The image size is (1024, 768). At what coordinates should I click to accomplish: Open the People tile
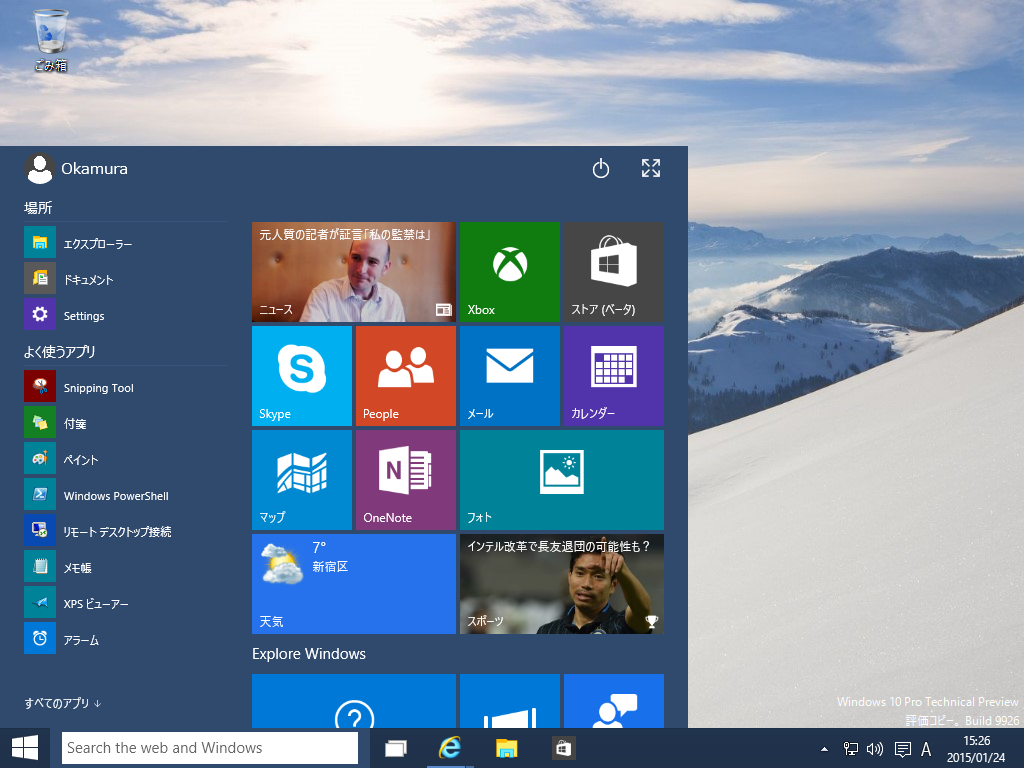(x=406, y=376)
